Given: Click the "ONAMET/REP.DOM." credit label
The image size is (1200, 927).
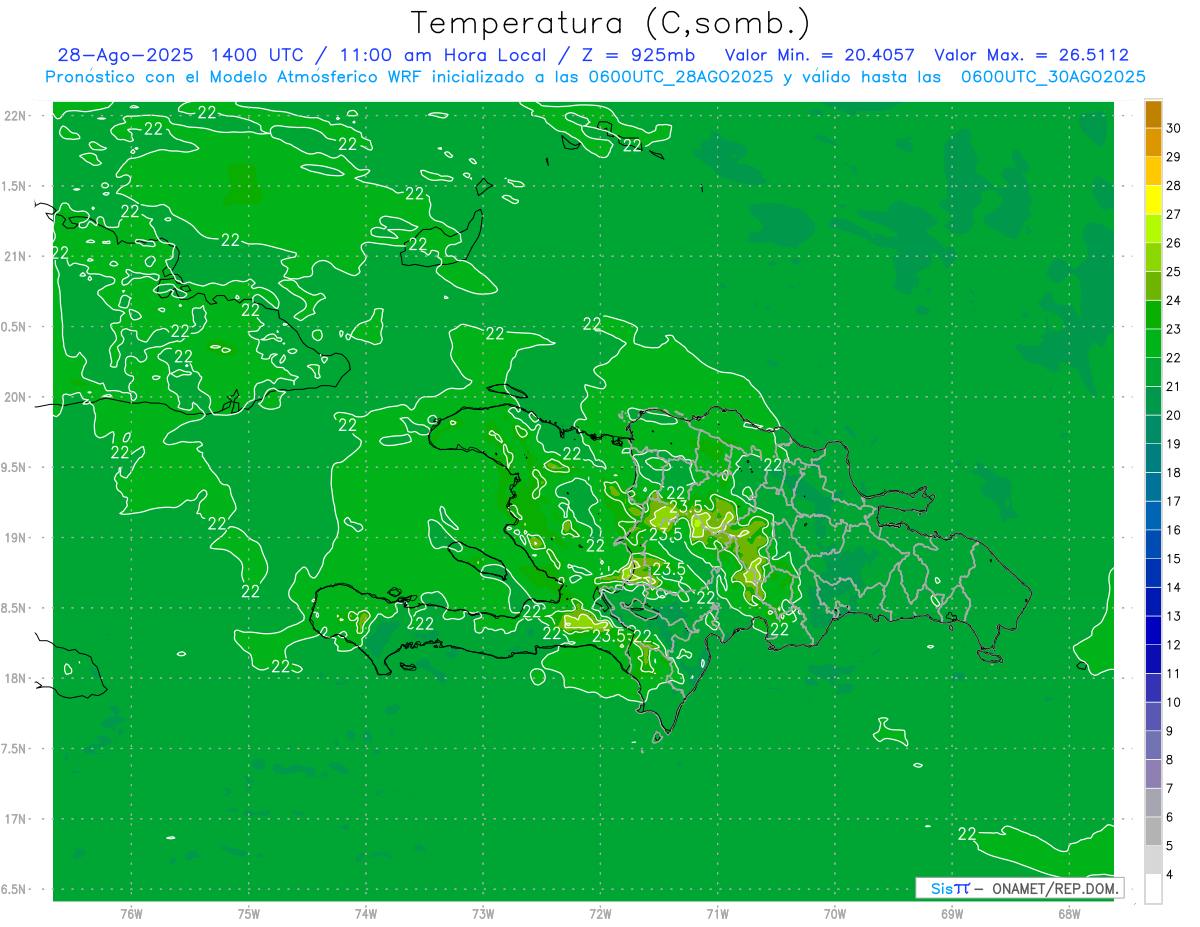Looking at the screenshot, I should click(x=1056, y=888).
